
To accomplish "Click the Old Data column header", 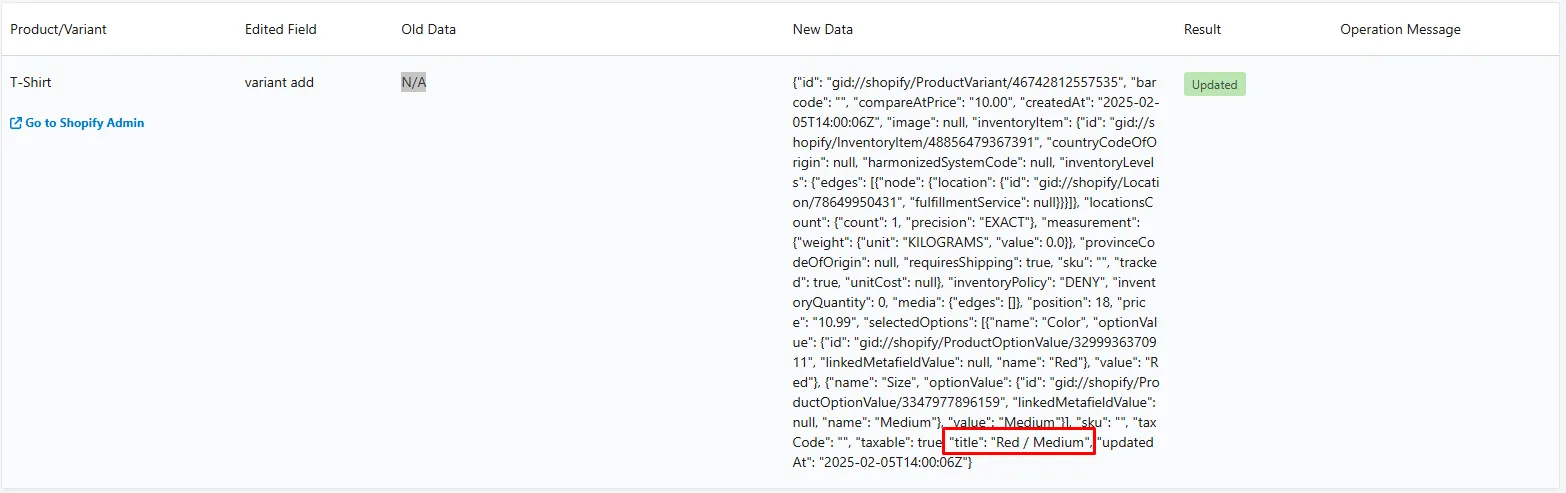I will click(428, 29).
